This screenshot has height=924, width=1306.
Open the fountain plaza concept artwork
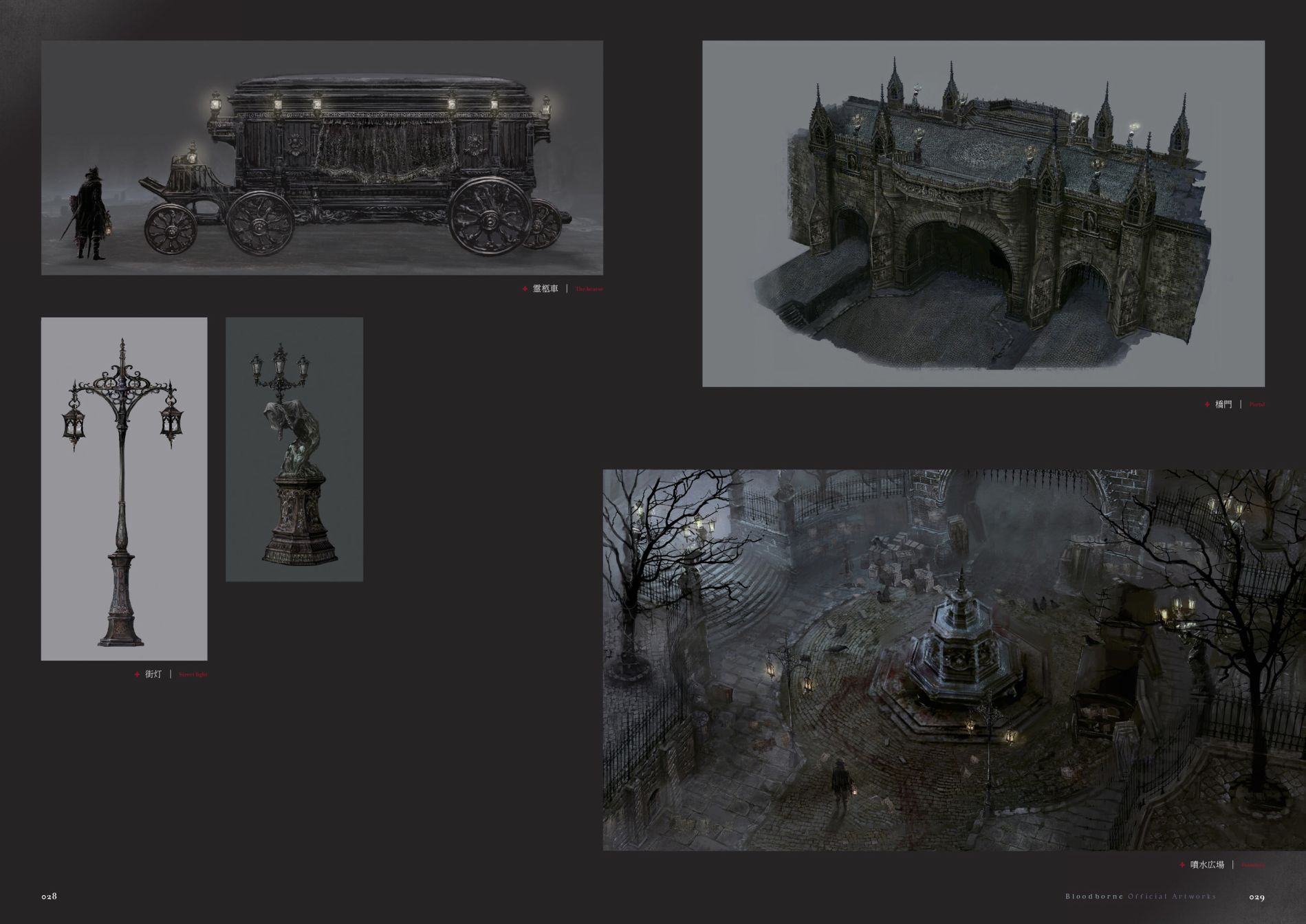coord(954,659)
